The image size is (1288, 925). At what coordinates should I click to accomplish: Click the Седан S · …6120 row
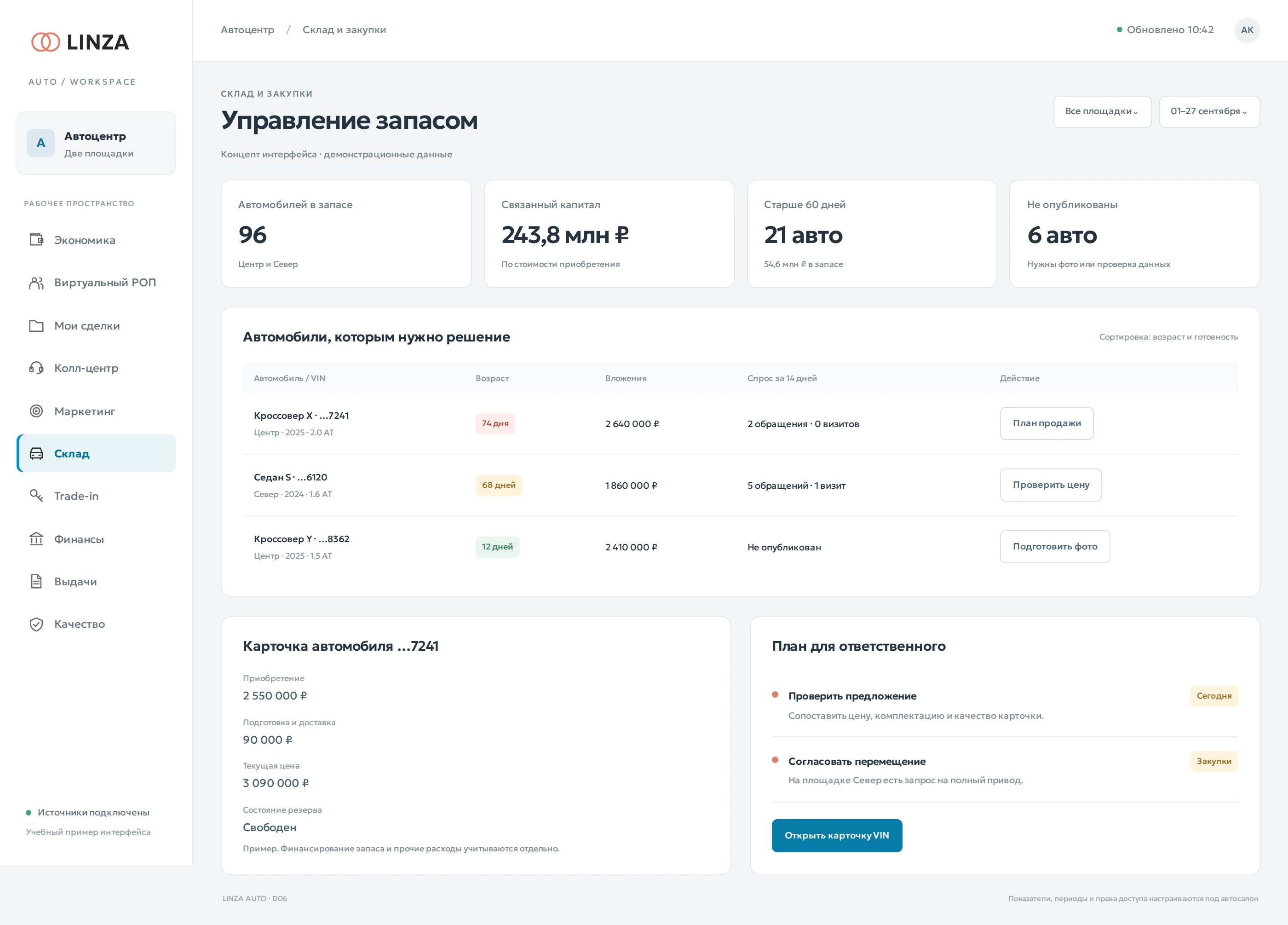pos(740,485)
